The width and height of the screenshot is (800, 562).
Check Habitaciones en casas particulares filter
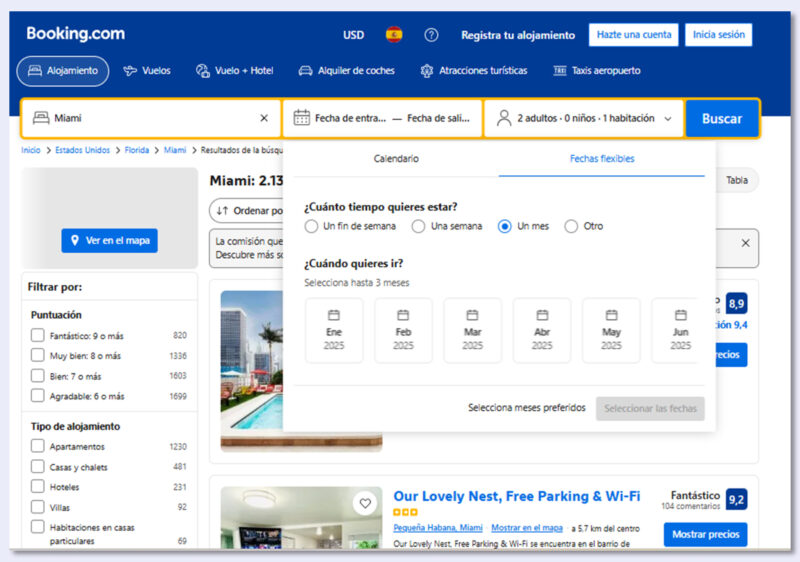point(37,527)
